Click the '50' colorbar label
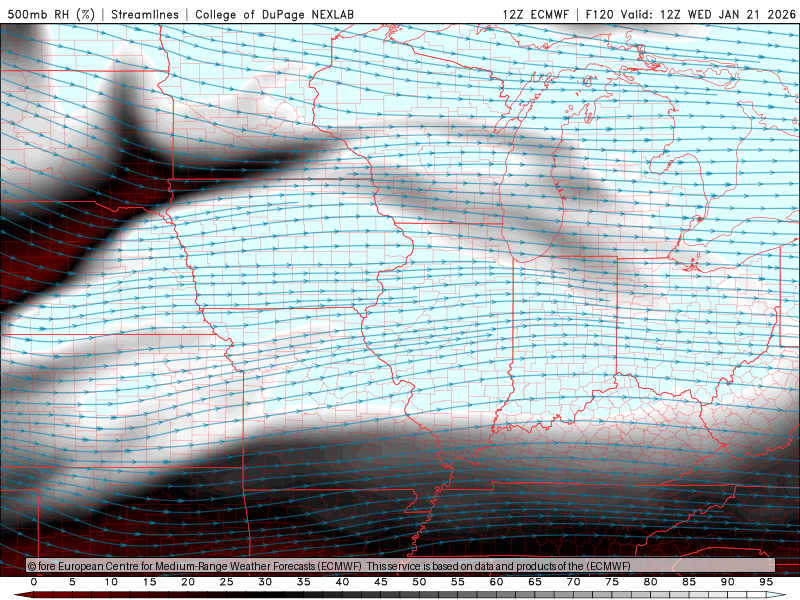This screenshot has width=800, height=600. 419,582
